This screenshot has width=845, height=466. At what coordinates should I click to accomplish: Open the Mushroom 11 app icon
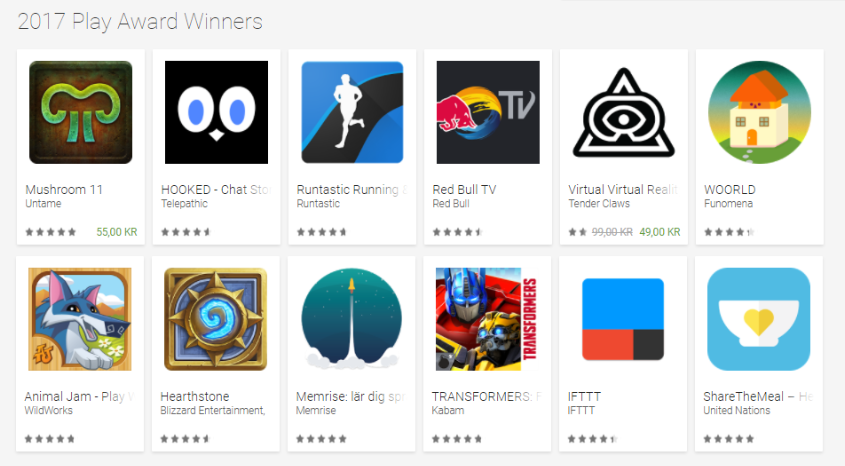81,112
